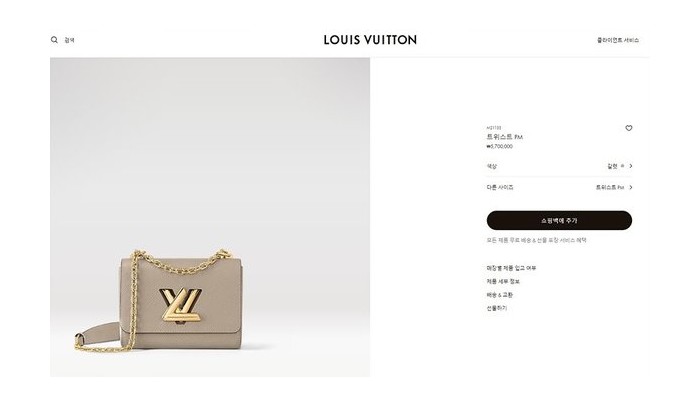Click the free shipping and gift wrapping notice

click(x=537, y=240)
